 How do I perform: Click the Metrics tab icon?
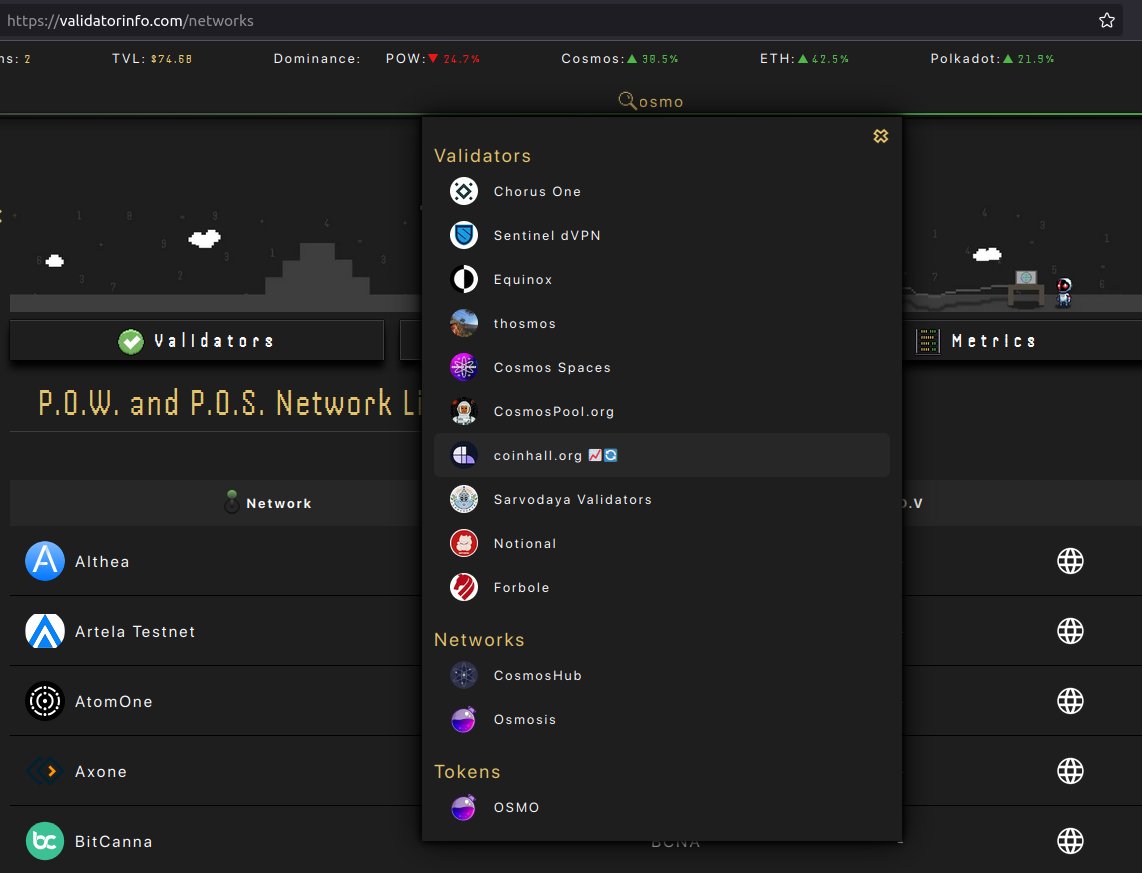click(x=928, y=341)
